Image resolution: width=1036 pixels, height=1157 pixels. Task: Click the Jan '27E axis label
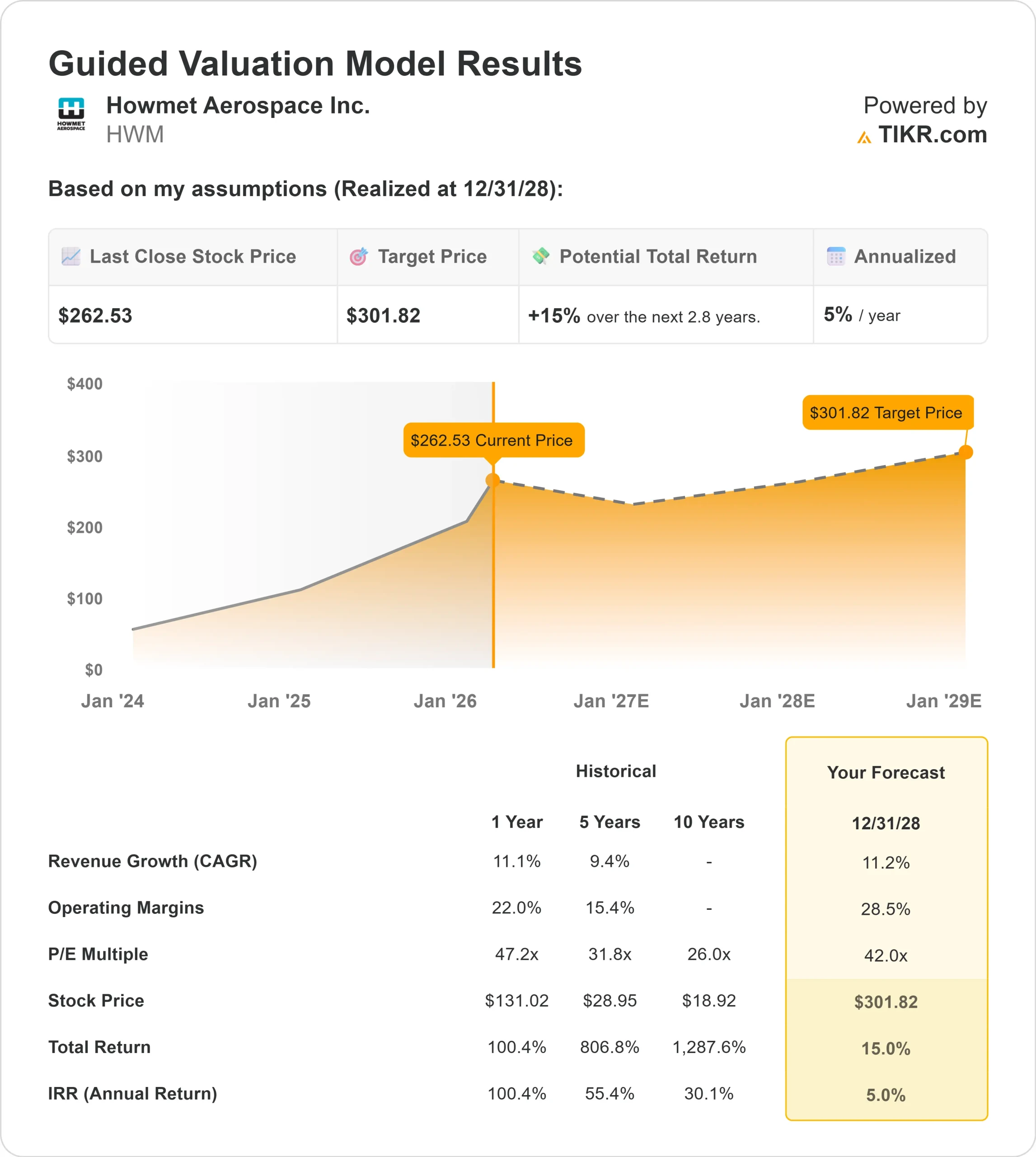pos(611,701)
